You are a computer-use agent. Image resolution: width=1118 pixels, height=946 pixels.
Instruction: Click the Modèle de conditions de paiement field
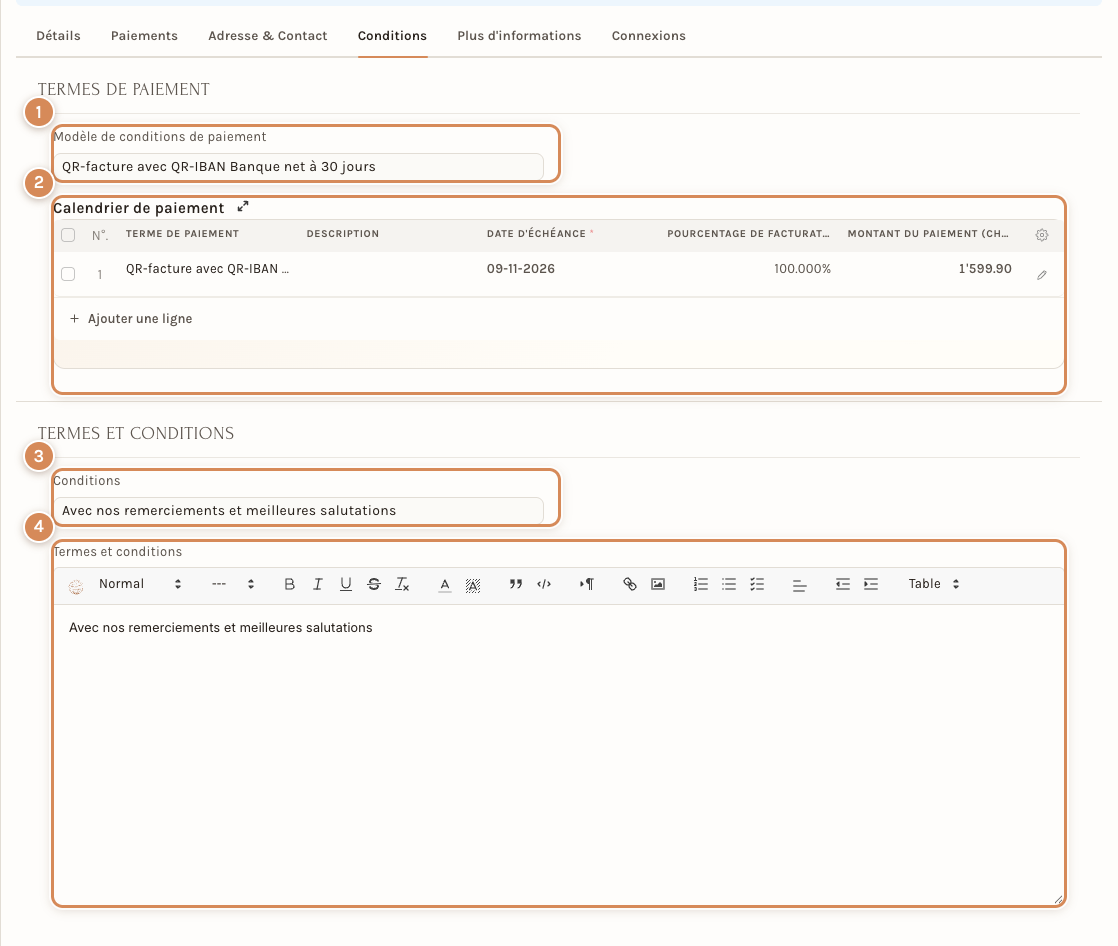299,167
